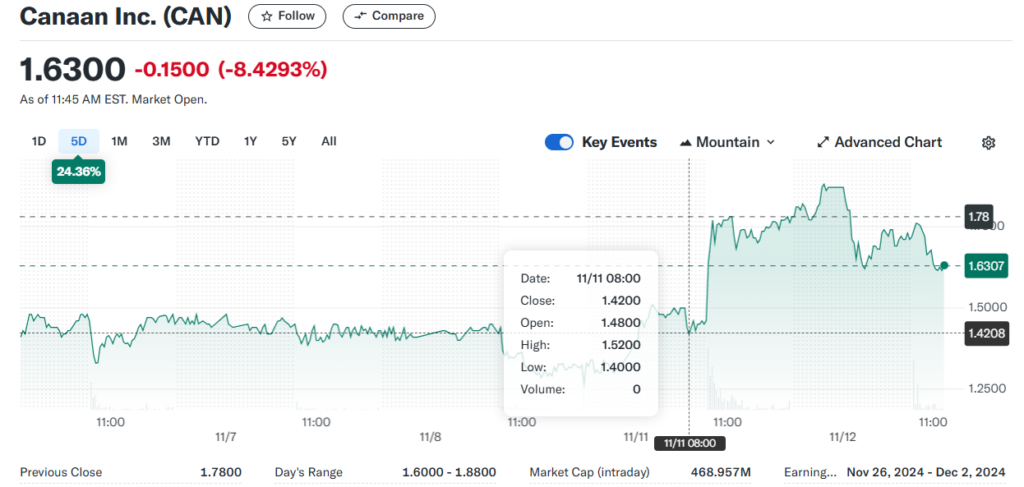The height and width of the screenshot is (487, 1024).
Task: Select the 3M time range tab
Action: point(161,141)
